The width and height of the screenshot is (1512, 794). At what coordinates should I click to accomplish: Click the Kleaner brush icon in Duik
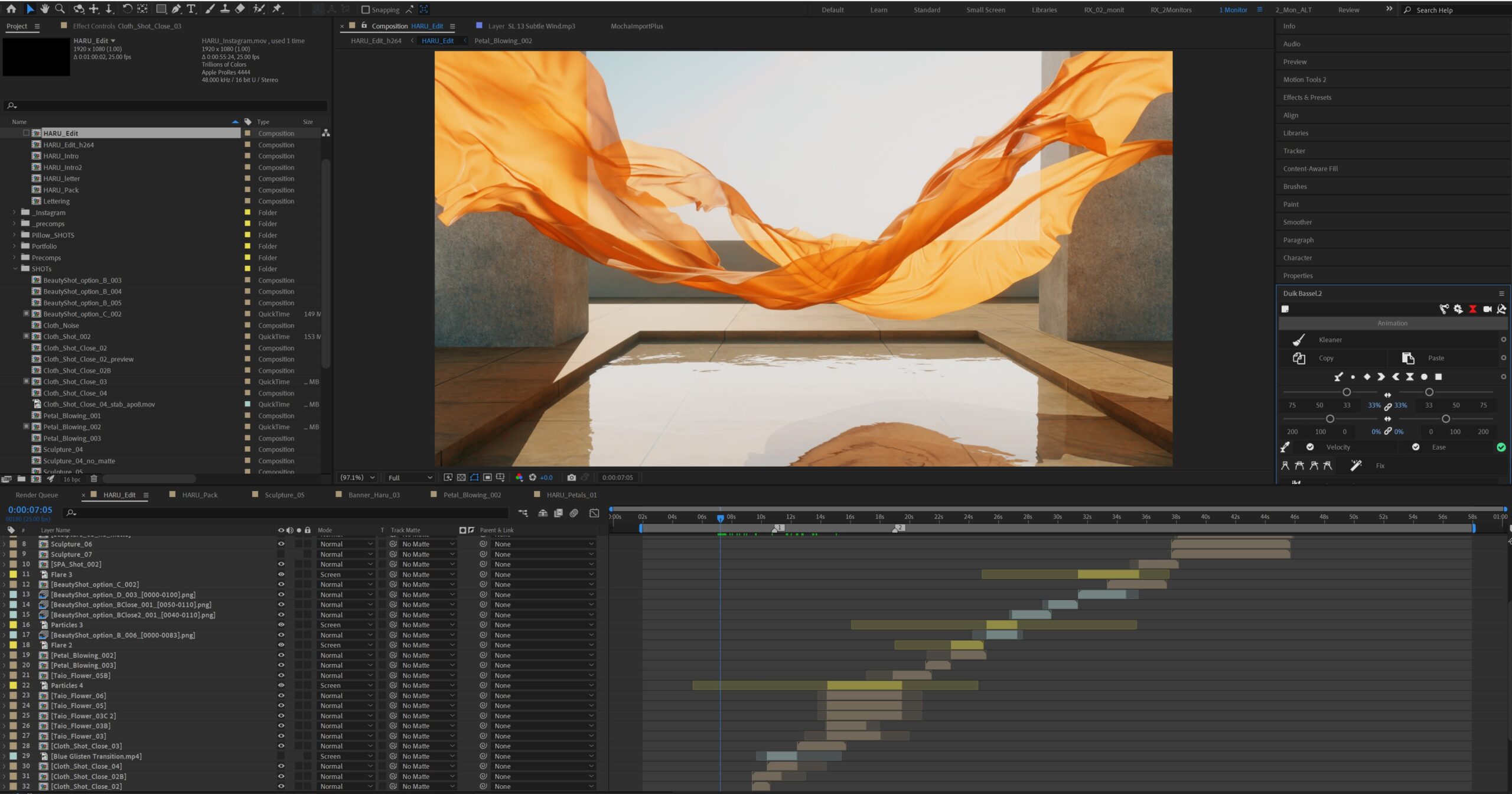[1298, 340]
